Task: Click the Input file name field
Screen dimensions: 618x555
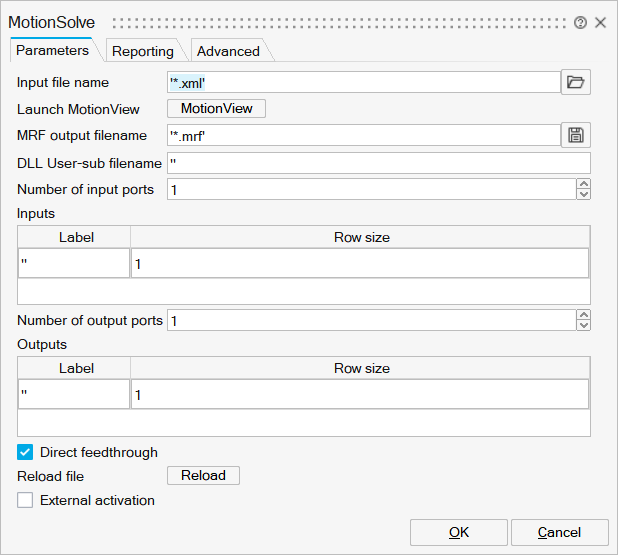Action: tap(363, 83)
